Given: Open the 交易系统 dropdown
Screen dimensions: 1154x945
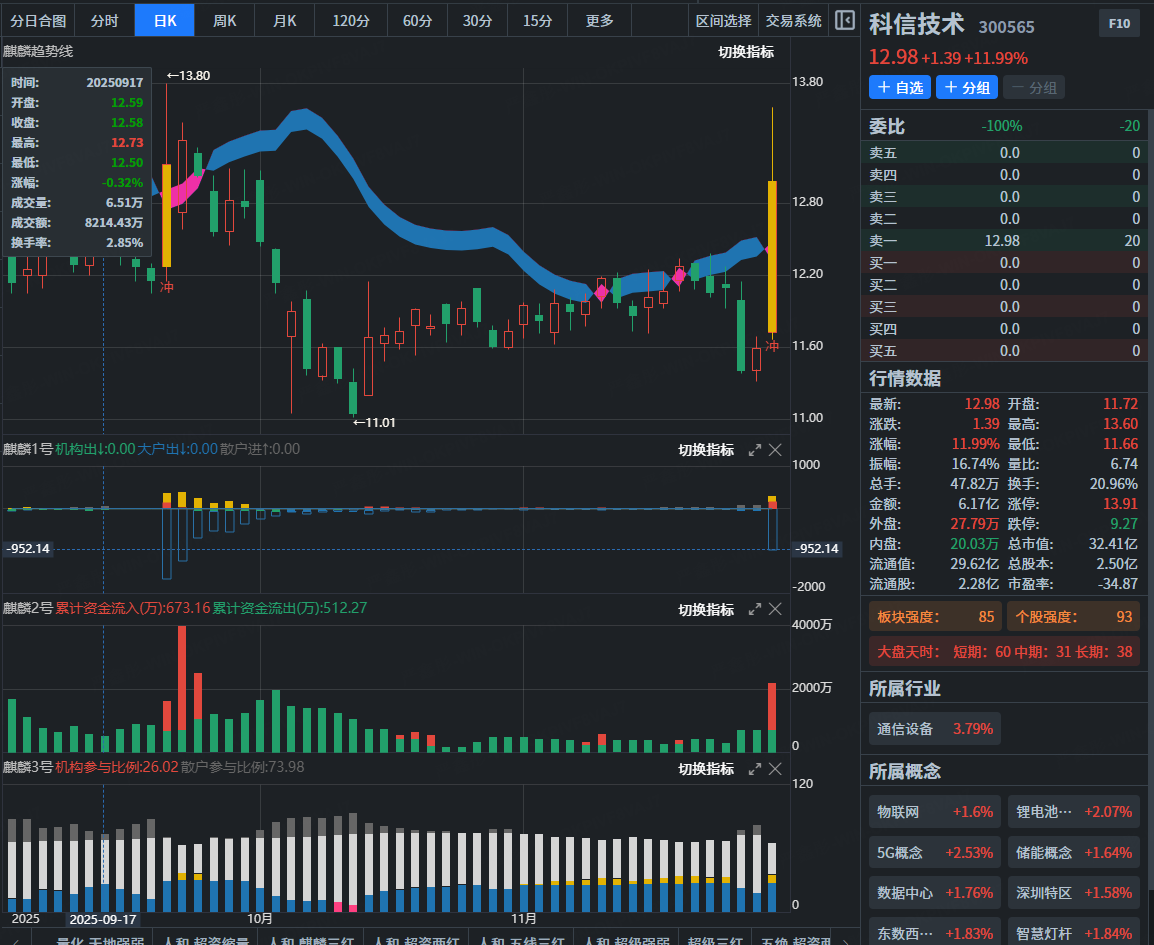Looking at the screenshot, I should tap(793, 20).
